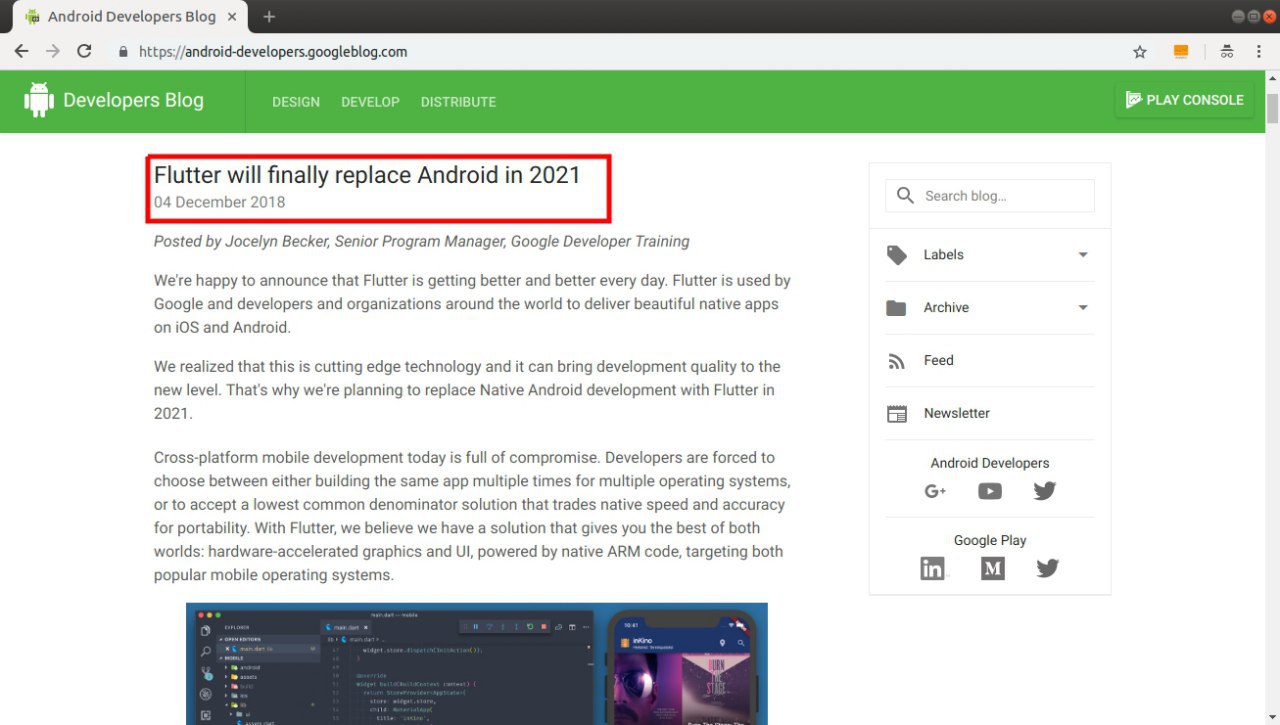This screenshot has width=1280, height=725.
Task: Click the date 04 December 2018
Action: click(220, 202)
